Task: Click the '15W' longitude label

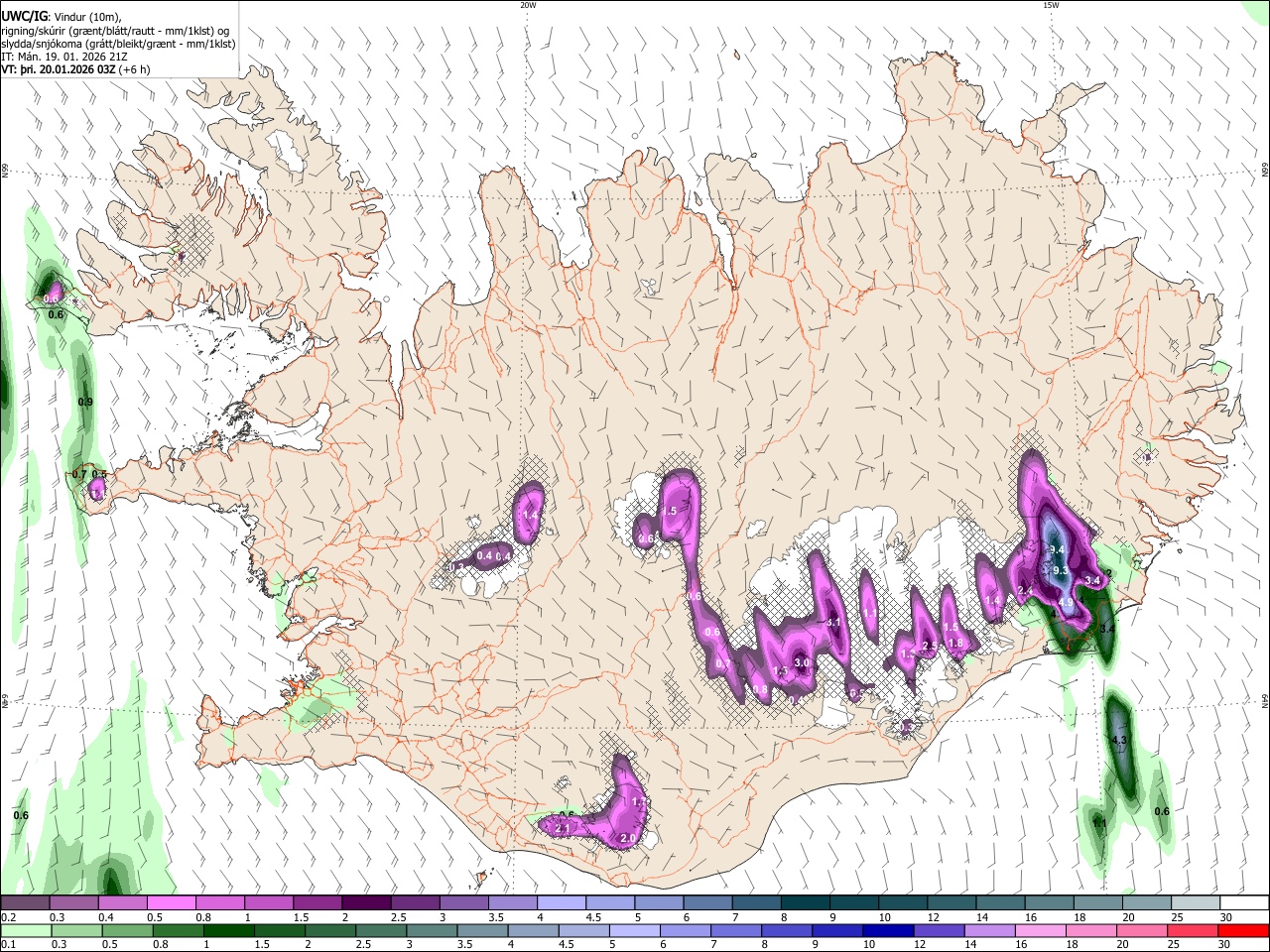Action: tap(1051, 5)
